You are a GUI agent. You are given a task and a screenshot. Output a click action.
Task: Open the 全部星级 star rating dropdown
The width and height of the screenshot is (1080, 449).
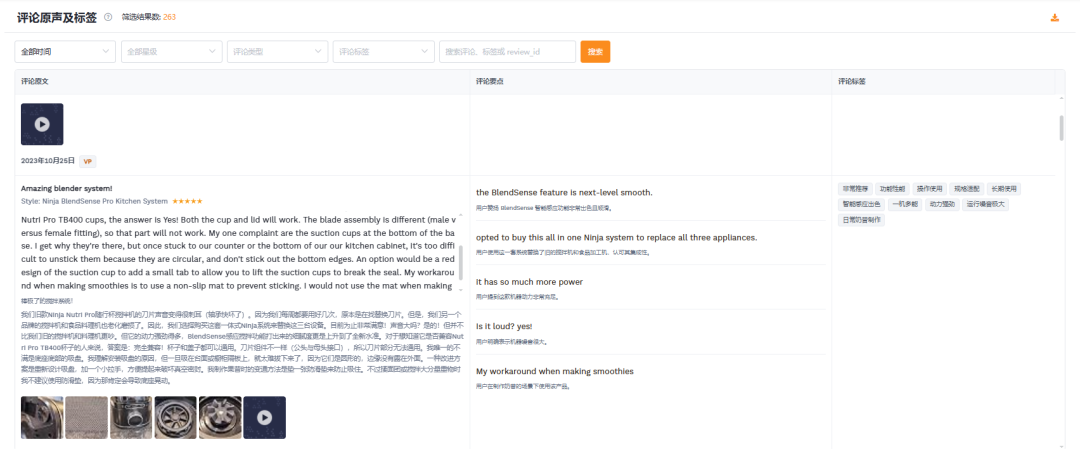pos(172,52)
